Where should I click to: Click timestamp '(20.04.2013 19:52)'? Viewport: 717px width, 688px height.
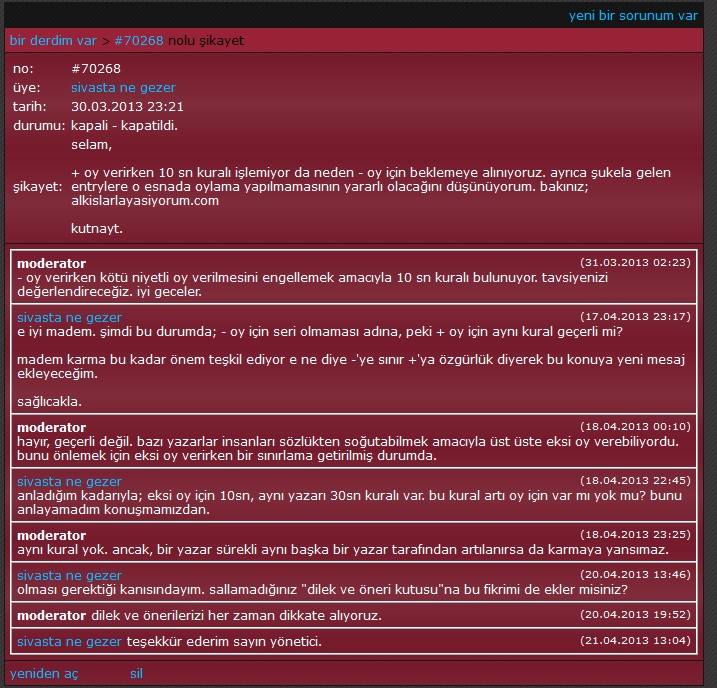tap(635, 614)
